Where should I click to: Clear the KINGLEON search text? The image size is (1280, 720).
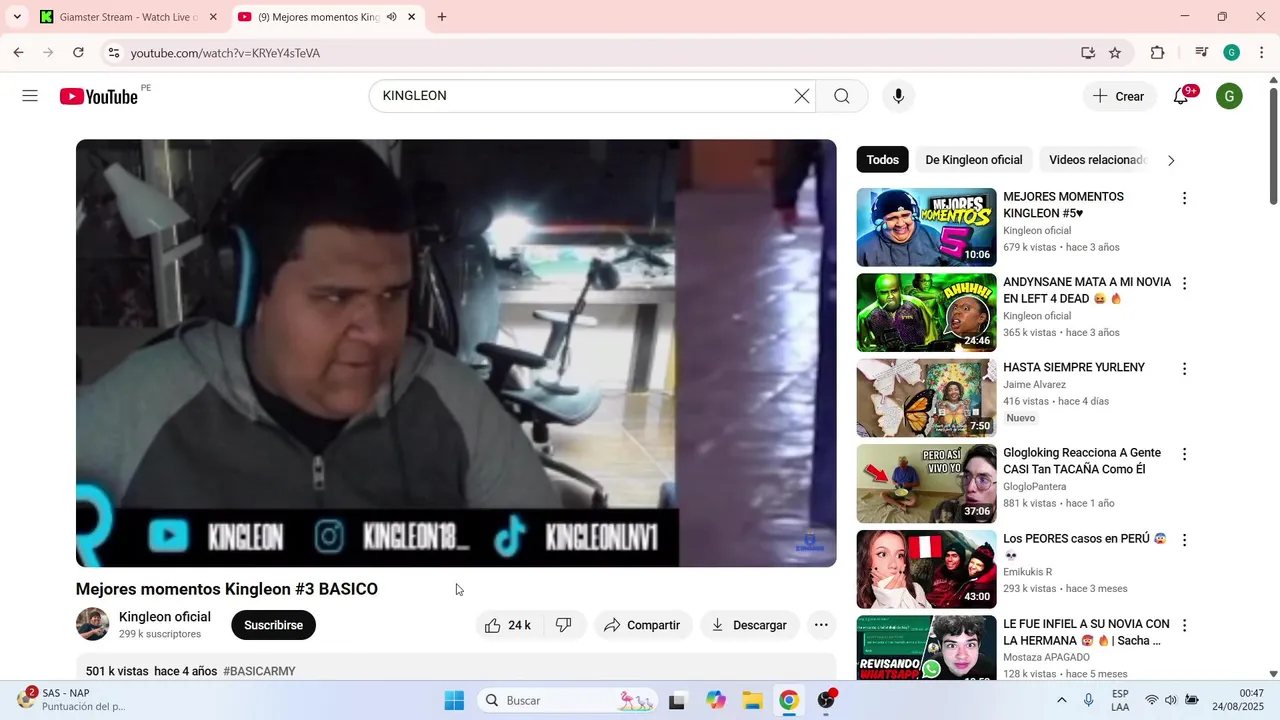pos(802,96)
